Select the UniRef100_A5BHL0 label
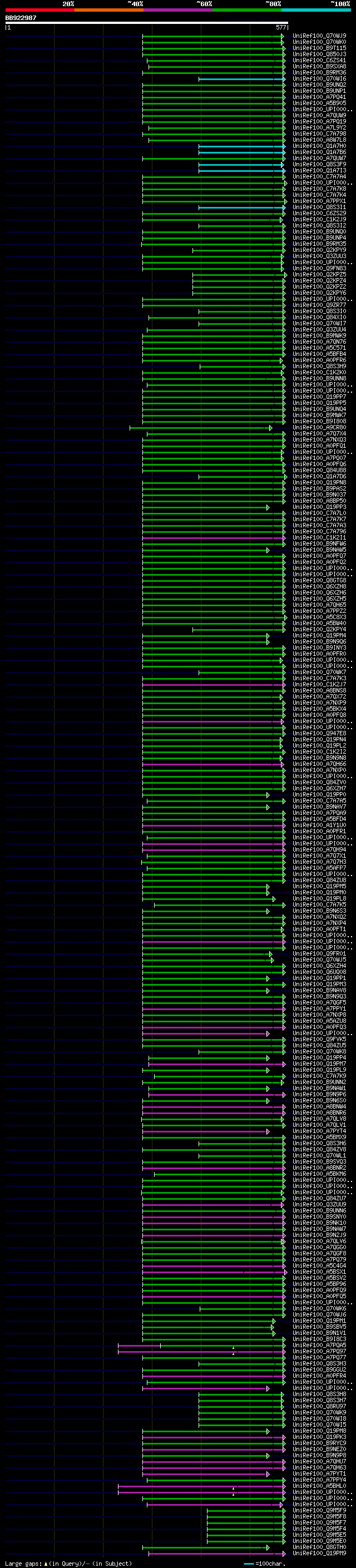 (x=319, y=1486)
